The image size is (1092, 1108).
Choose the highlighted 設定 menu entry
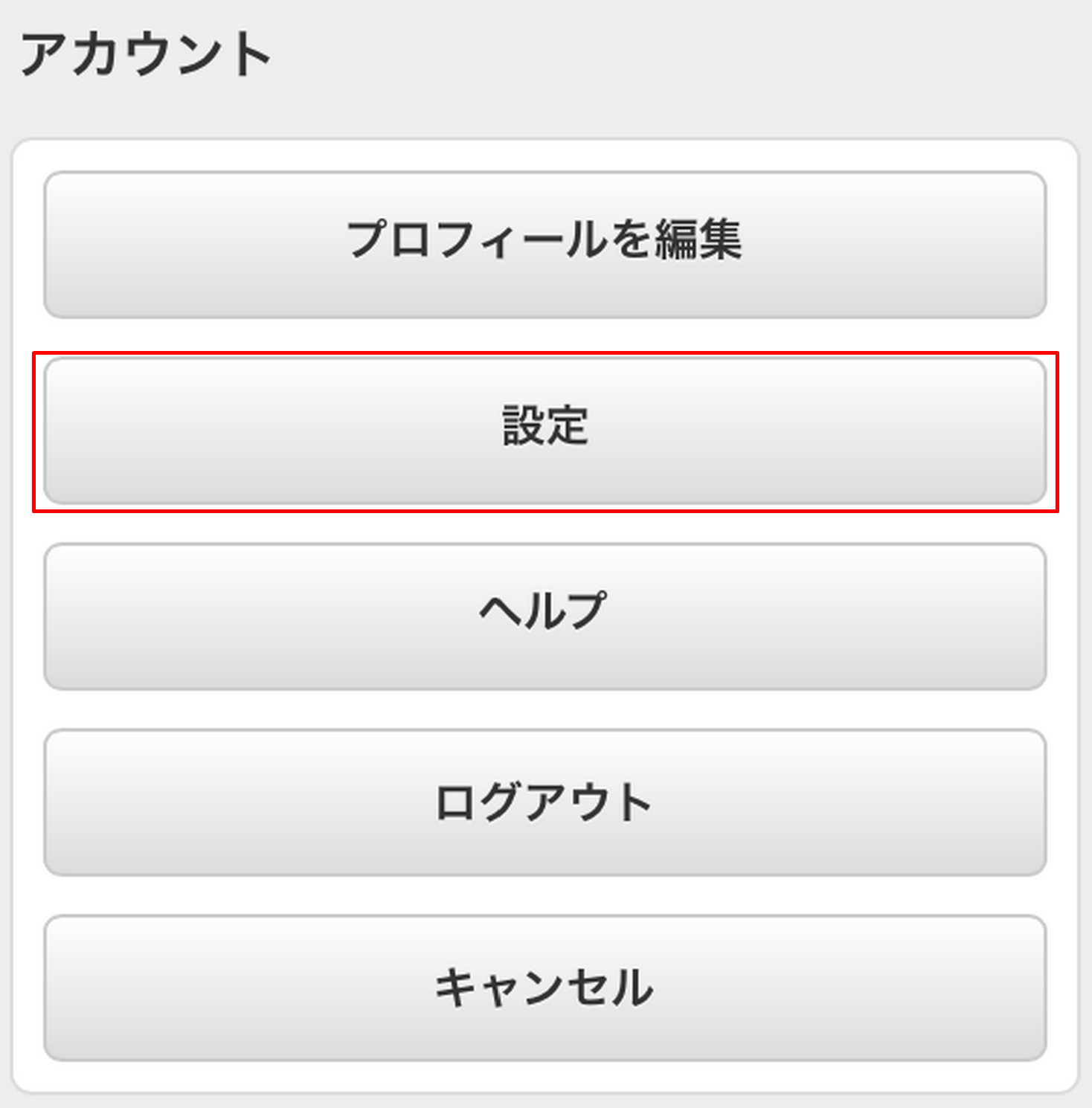[545, 430]
